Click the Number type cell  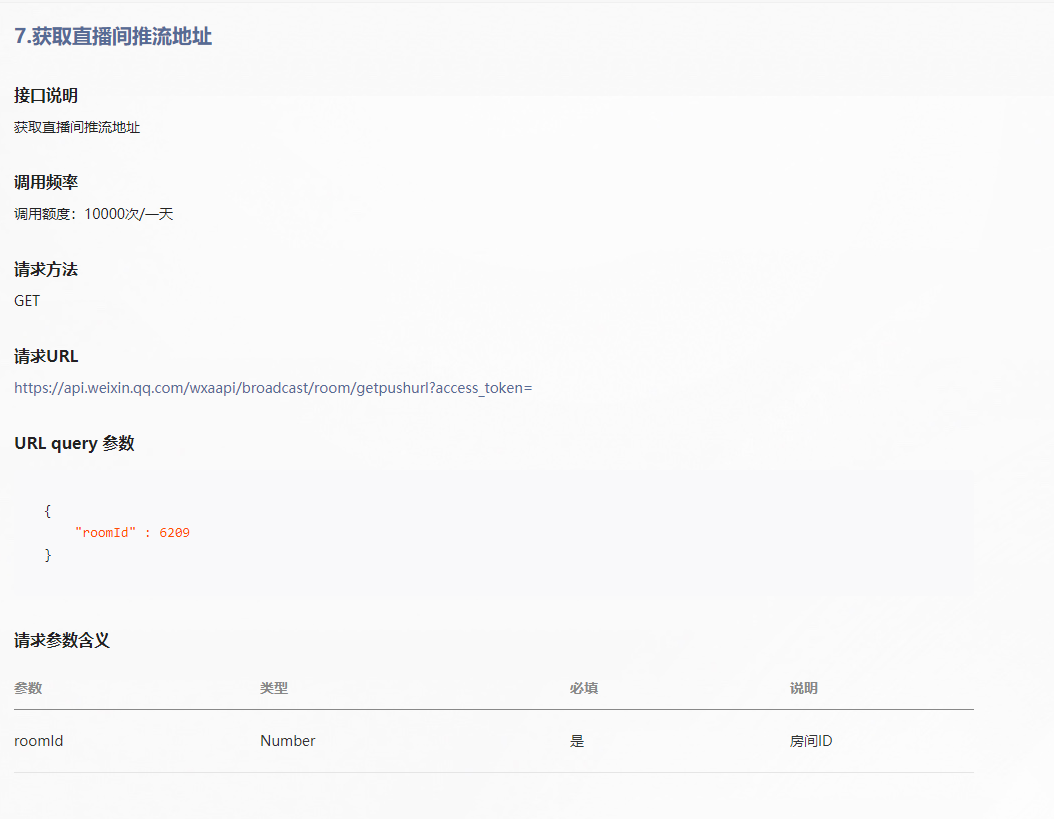tap(288, 741)
